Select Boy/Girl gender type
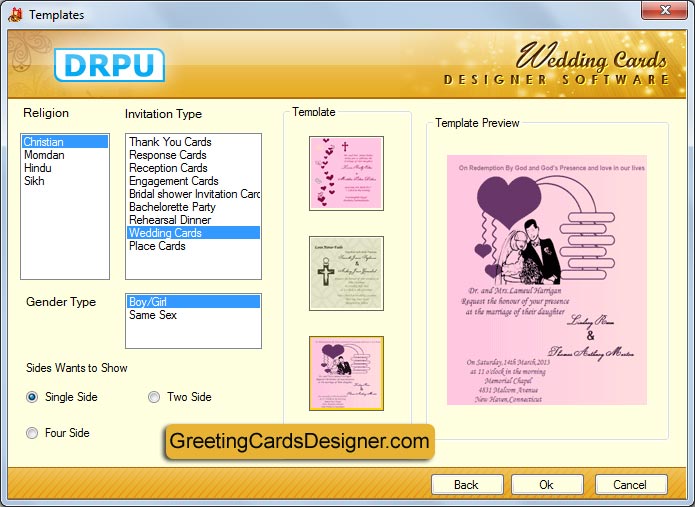Image resolution: width=695 pixels, height=507 pixels. coord(193,302)
